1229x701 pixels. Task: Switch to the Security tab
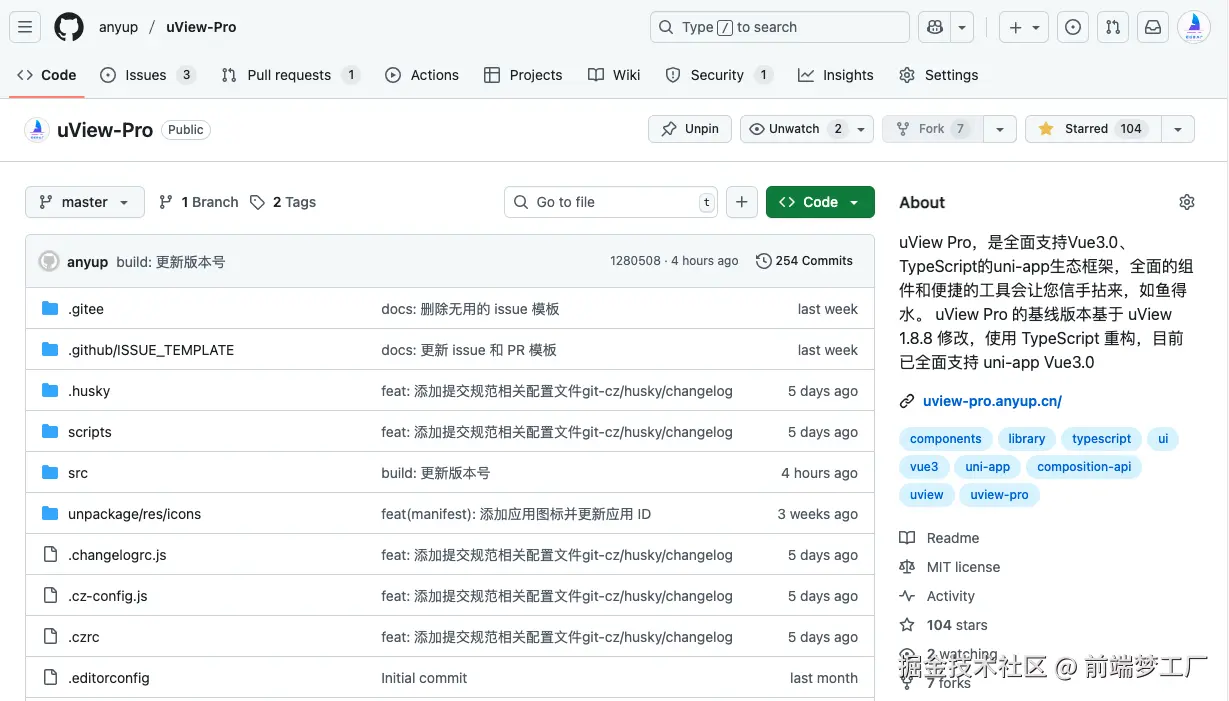[718, 75]
